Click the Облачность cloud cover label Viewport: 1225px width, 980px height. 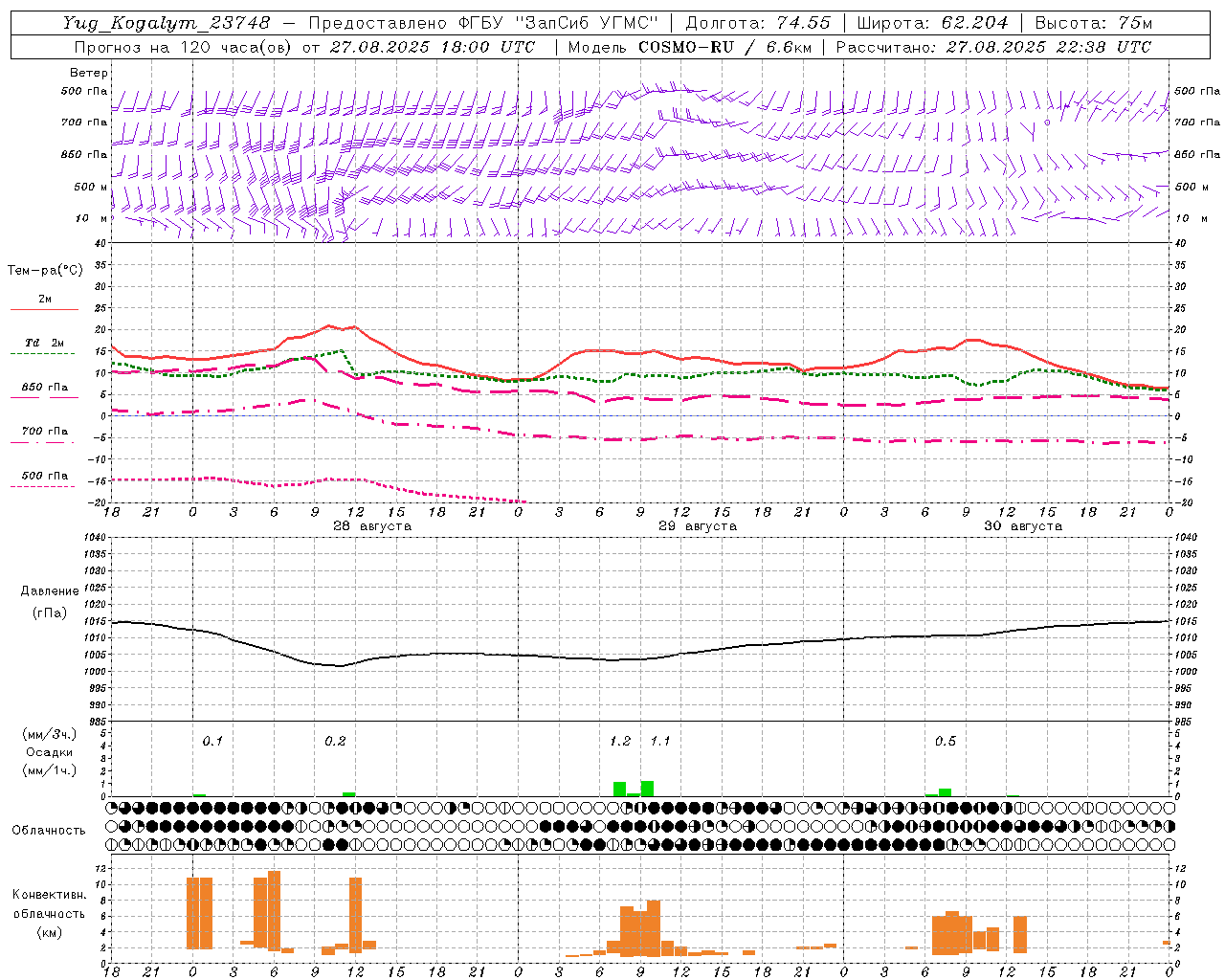(49, 831)
